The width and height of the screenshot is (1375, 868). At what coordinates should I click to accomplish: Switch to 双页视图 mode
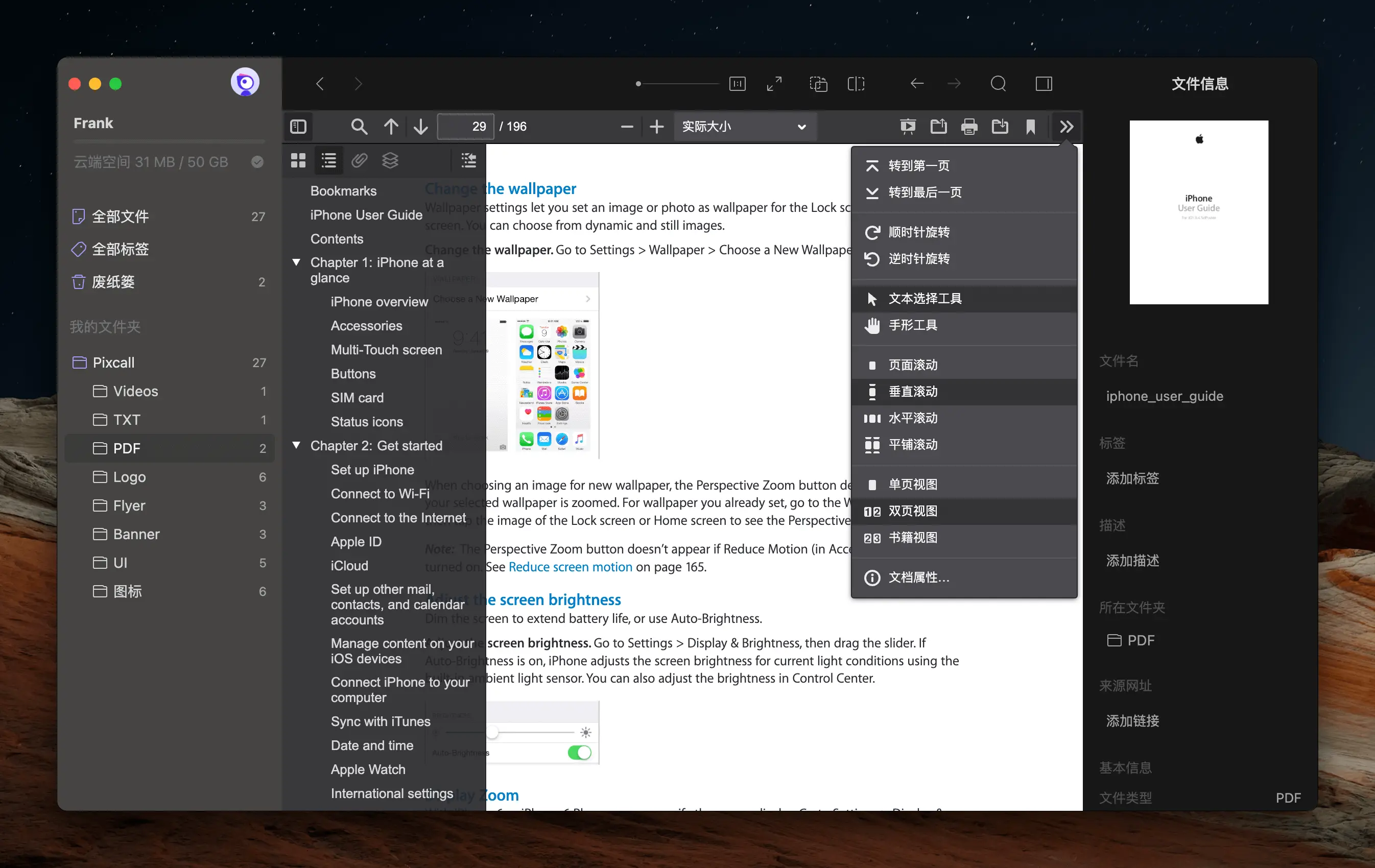click(964, 511)
